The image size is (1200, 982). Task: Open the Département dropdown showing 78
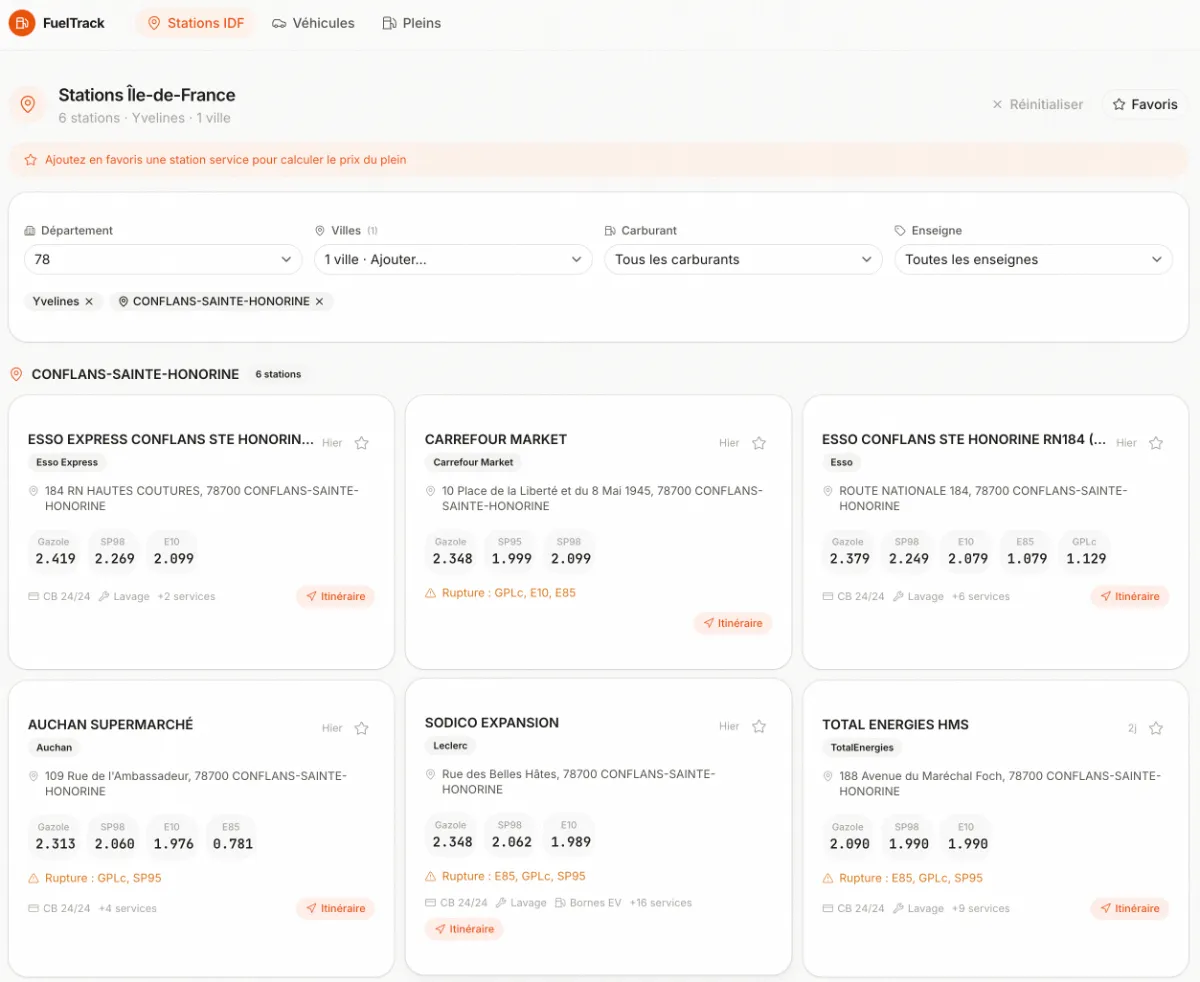162,259
